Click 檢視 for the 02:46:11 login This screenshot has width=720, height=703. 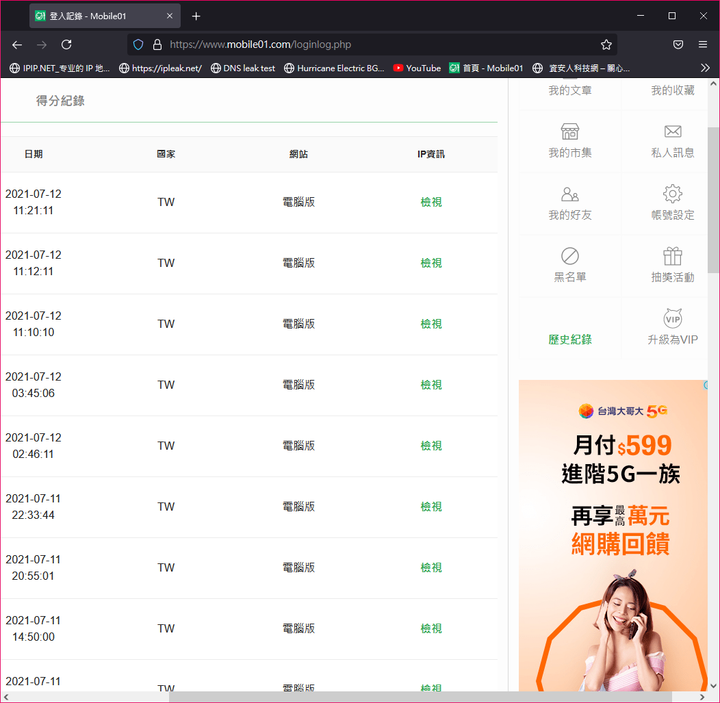(x=431, y=446)
